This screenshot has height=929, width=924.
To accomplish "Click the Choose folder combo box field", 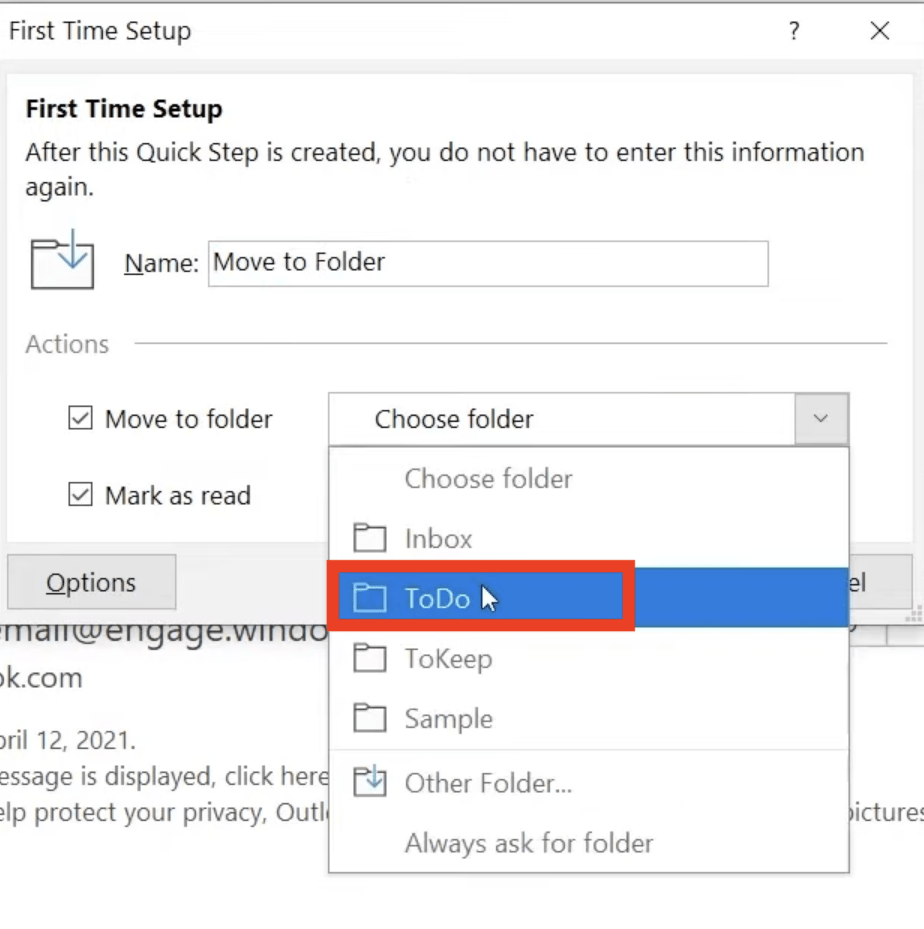I will click(589, 418).
